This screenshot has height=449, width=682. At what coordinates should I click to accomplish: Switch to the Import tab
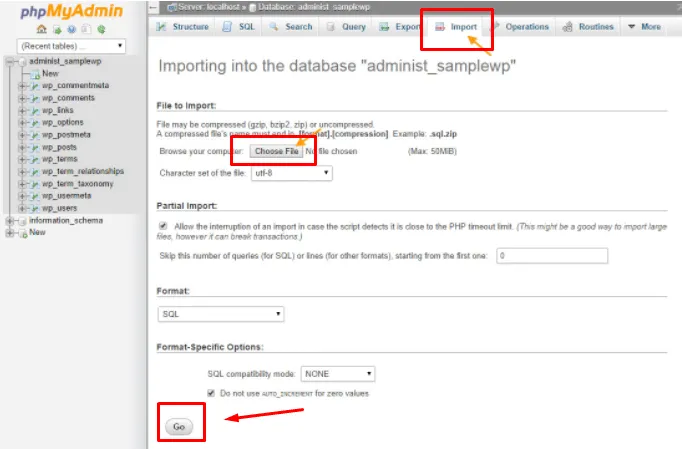click(x=455, y=27)
